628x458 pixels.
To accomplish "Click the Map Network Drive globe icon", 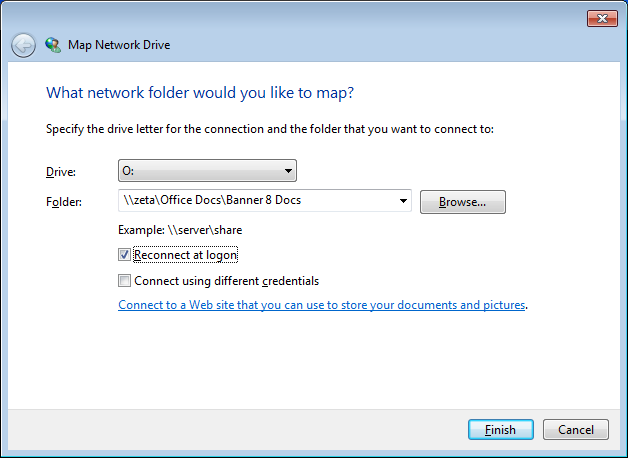I will tap(53, 45).
